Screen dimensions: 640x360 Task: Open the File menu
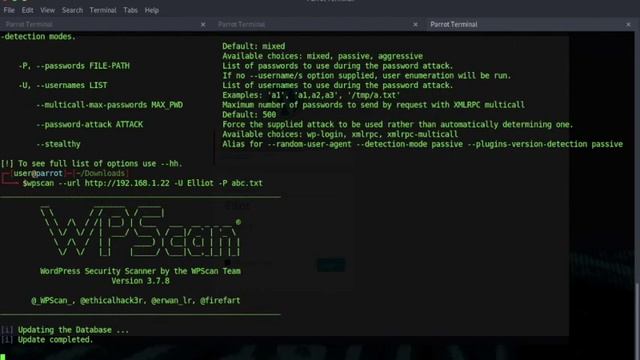tap(9, 10)
